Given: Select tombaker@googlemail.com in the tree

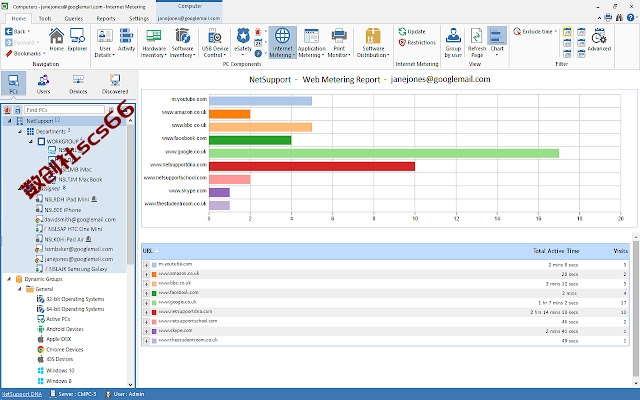Looking at the screenshot, I should click(79, 249).
